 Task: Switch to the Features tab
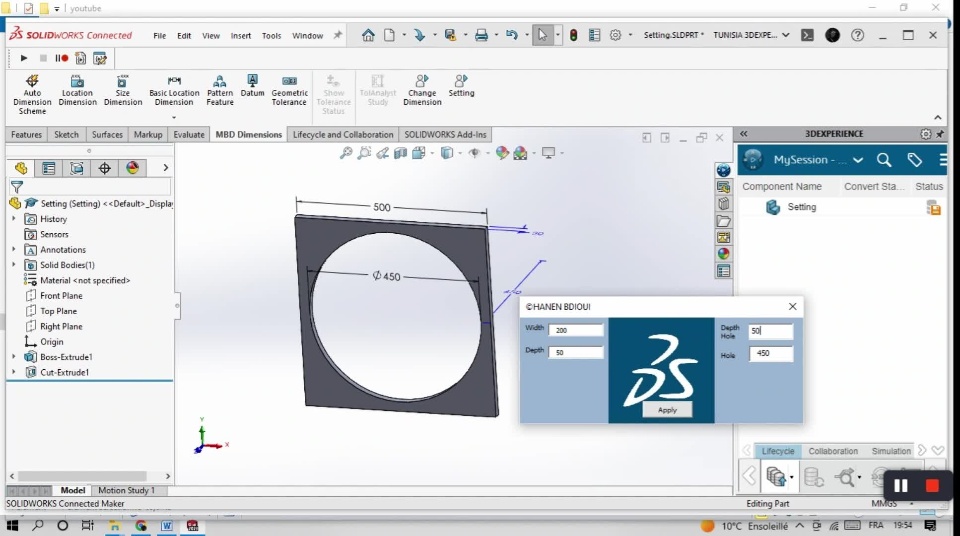[x=26, y=135]
